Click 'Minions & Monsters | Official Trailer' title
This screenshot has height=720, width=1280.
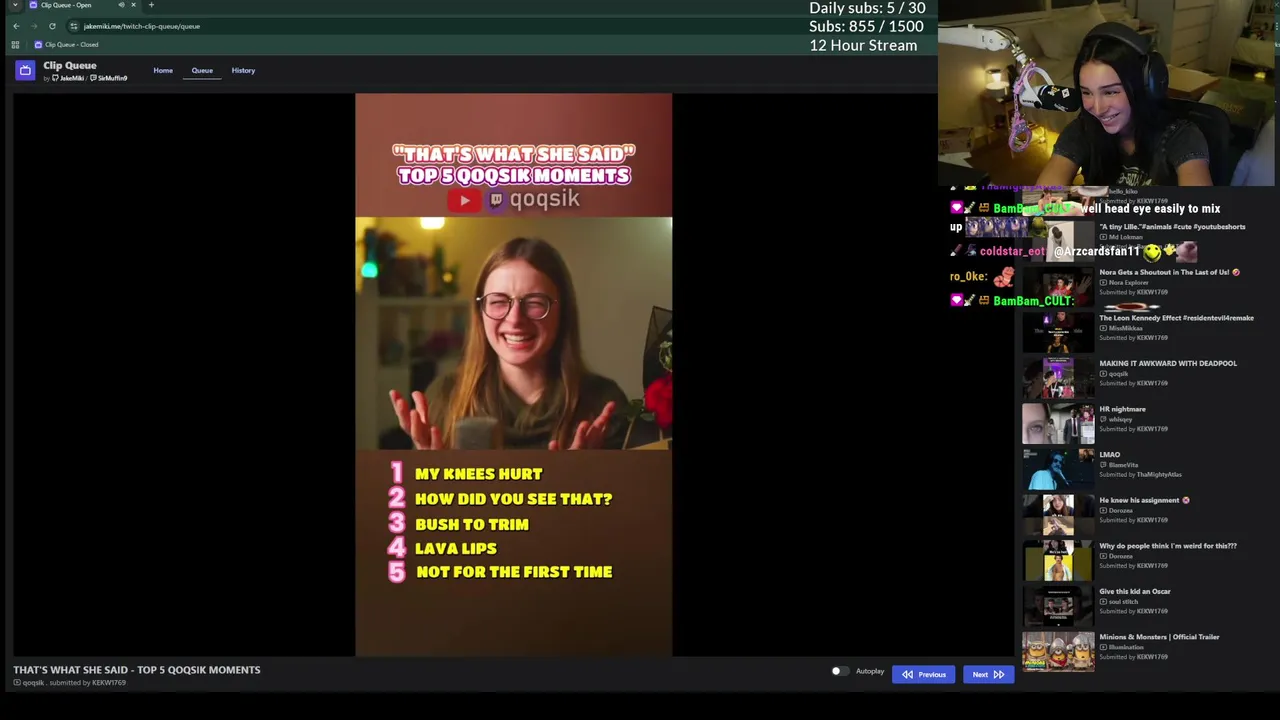pyautogui.click(x=1159, y=637)
